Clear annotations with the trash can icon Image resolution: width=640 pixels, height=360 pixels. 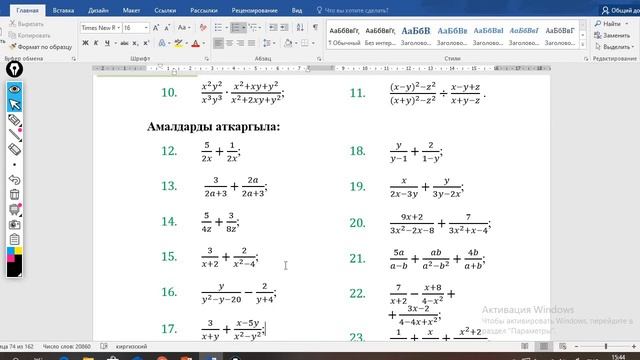click(14, 195)
